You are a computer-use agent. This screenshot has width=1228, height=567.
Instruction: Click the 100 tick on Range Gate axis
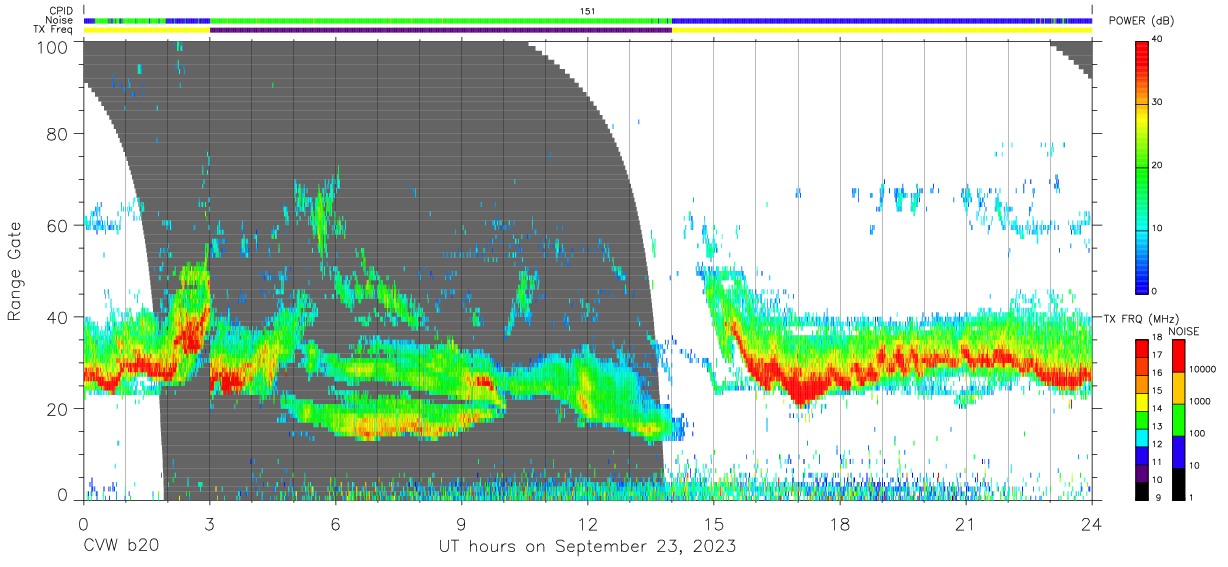click(52, 47)
